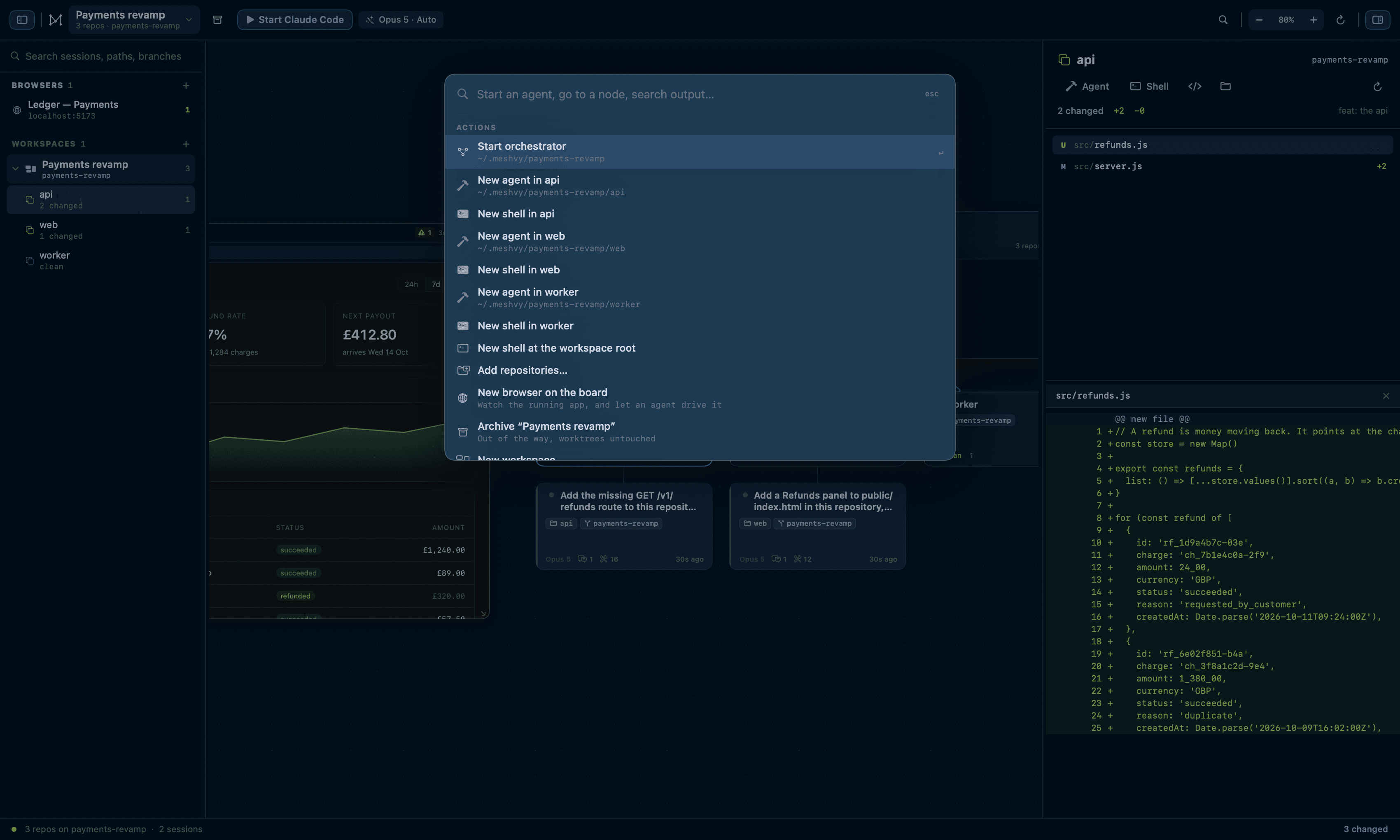
Task: Click the code view icon in api panel
Action: (1195, 86)
